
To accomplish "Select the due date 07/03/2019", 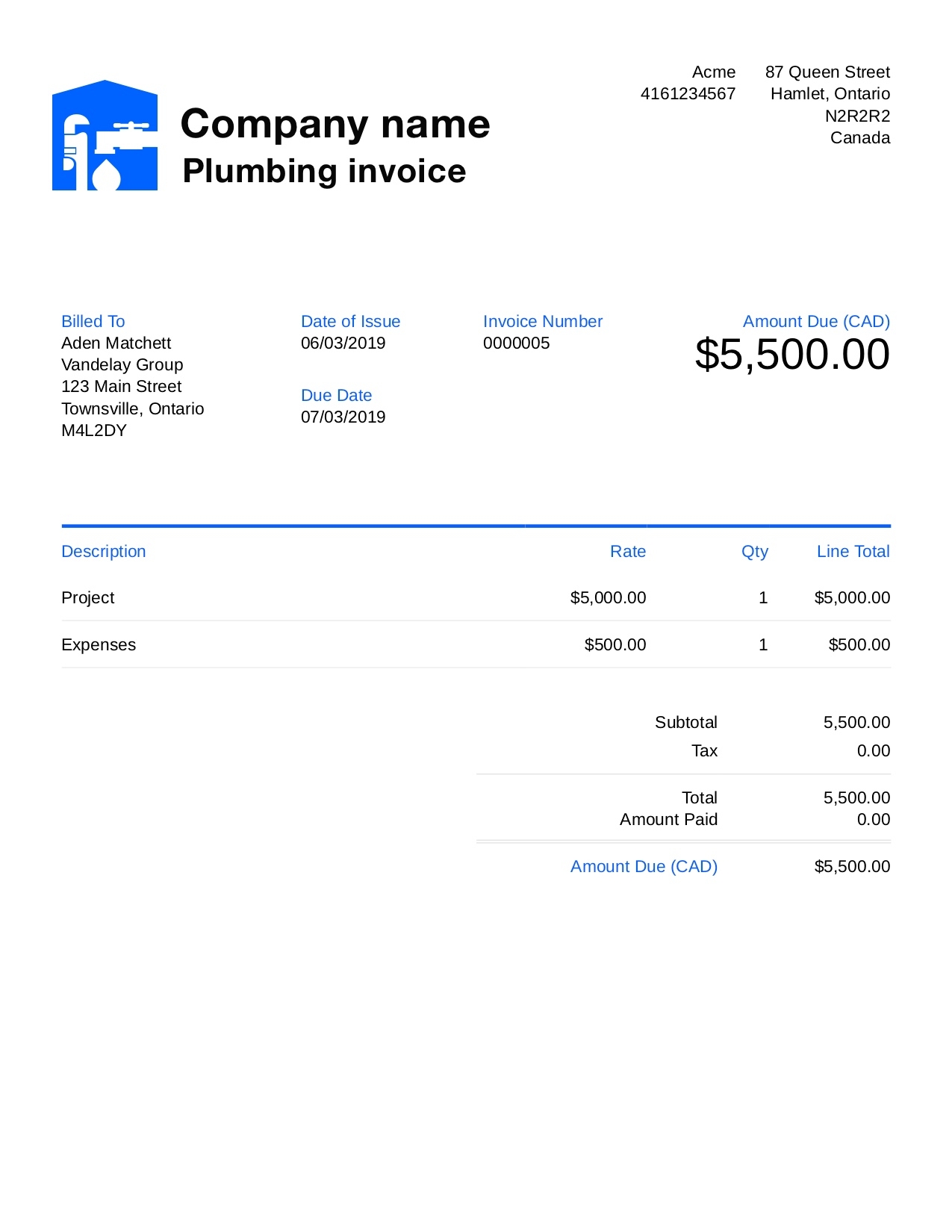I will (x=343, y=417).
